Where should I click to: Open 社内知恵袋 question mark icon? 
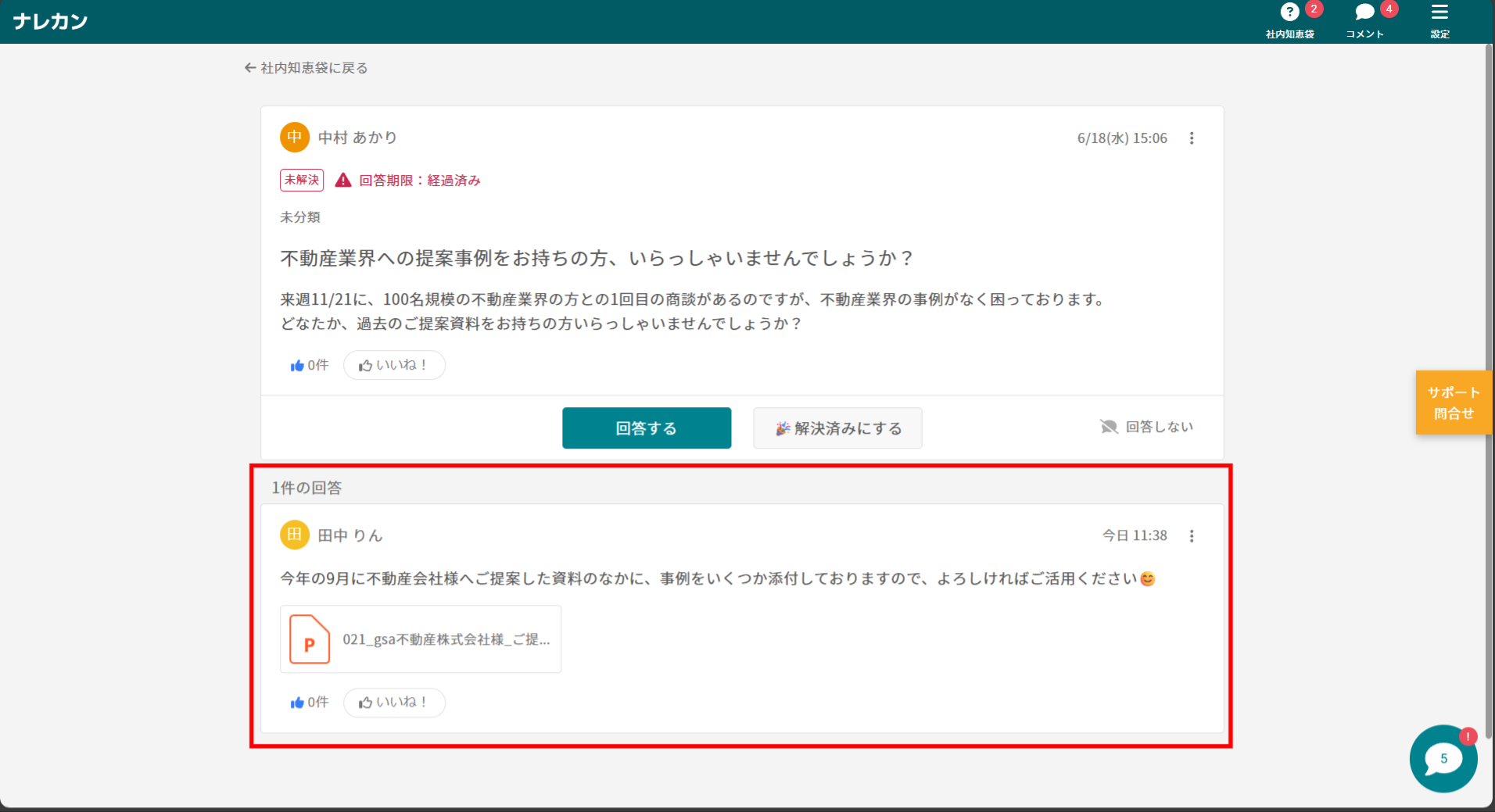tap(1289, 13)
